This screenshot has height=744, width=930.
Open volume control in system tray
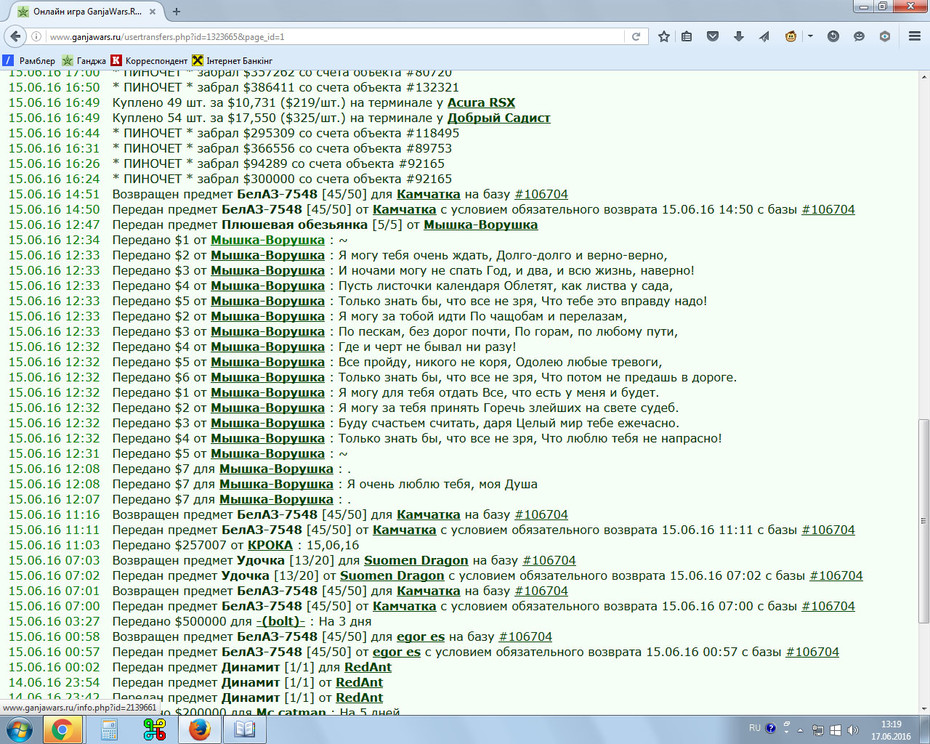click(x=853, y=730)
